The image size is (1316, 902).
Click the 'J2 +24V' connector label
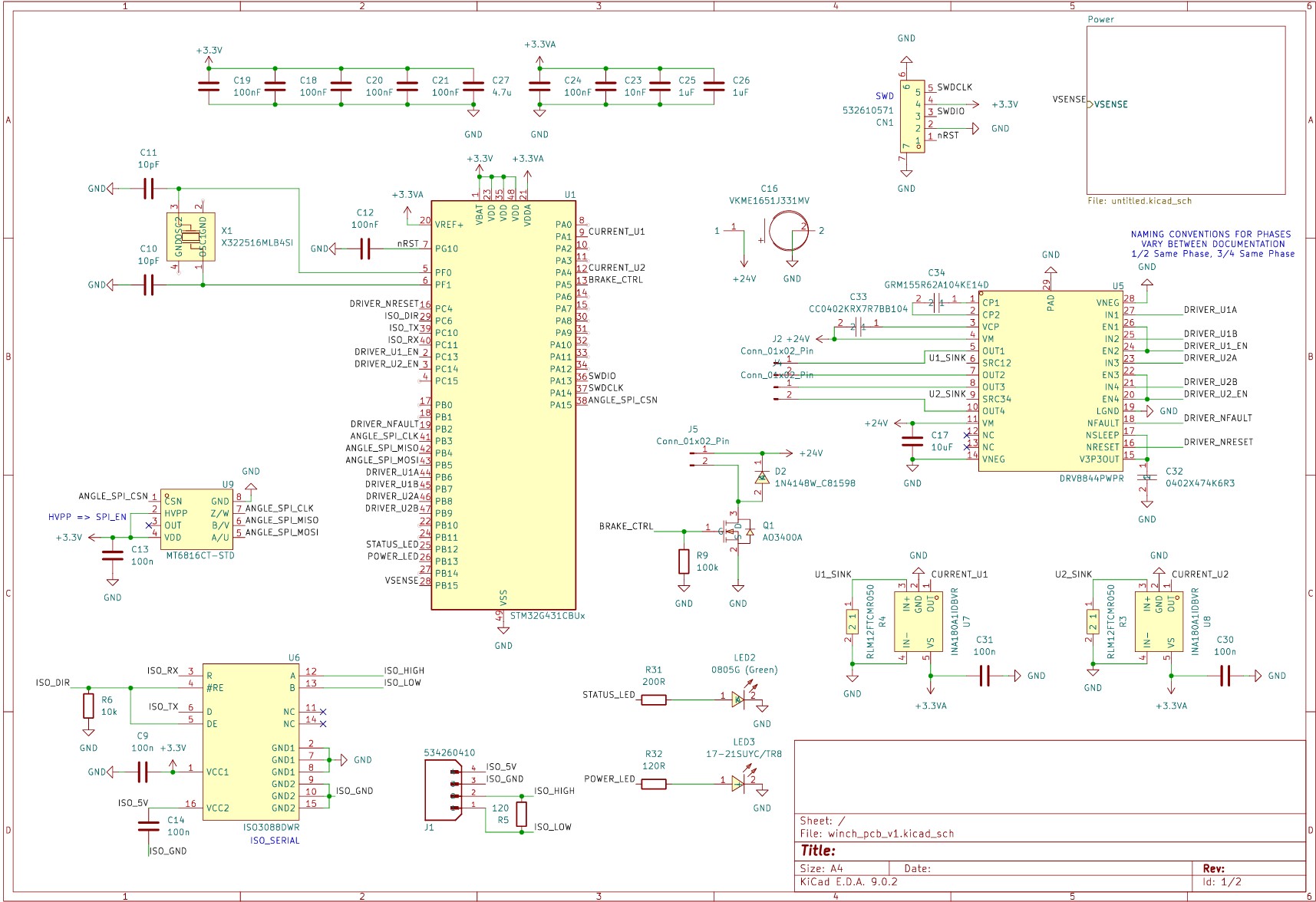click(790, 338)
